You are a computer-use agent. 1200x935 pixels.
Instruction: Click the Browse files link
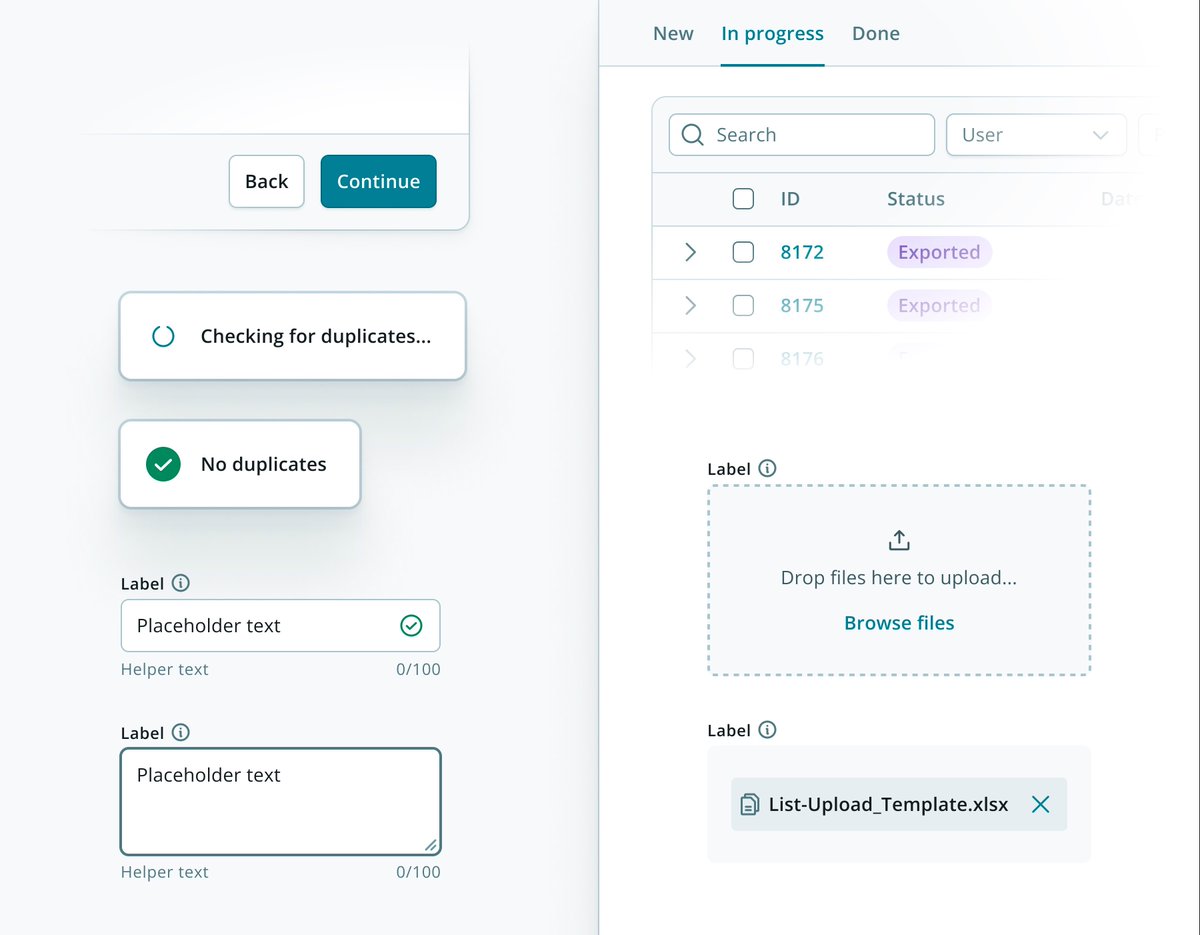coord(899,623)
